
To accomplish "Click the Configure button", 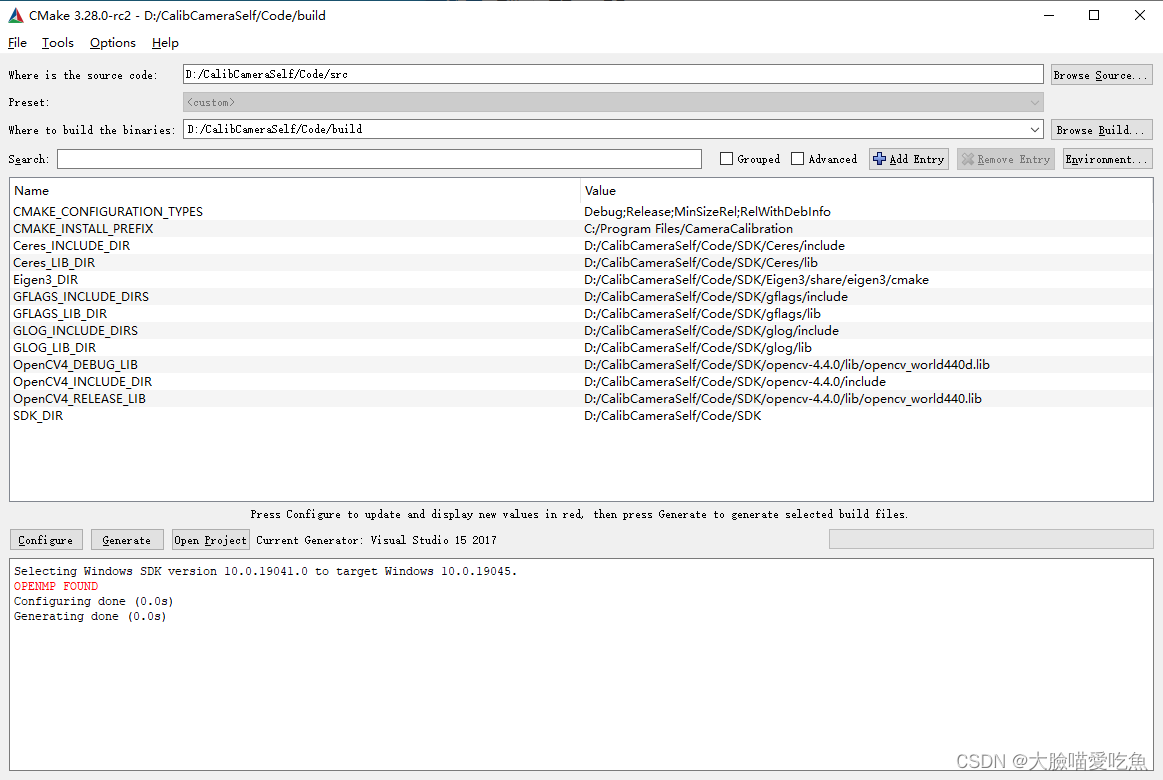I will pos(46,540).
